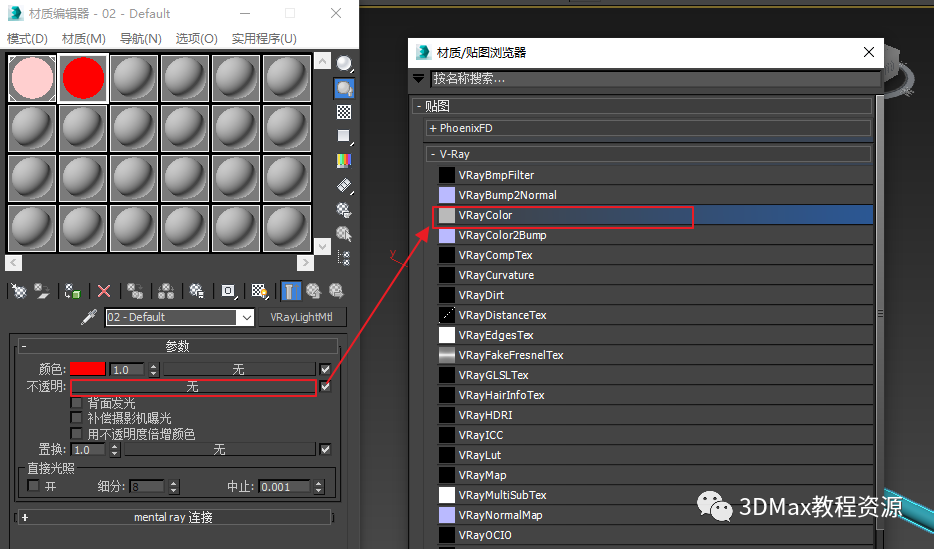Click 置换 value spinner arrows
The height and width of the screenshot is (549, 934).
point(115,450)
